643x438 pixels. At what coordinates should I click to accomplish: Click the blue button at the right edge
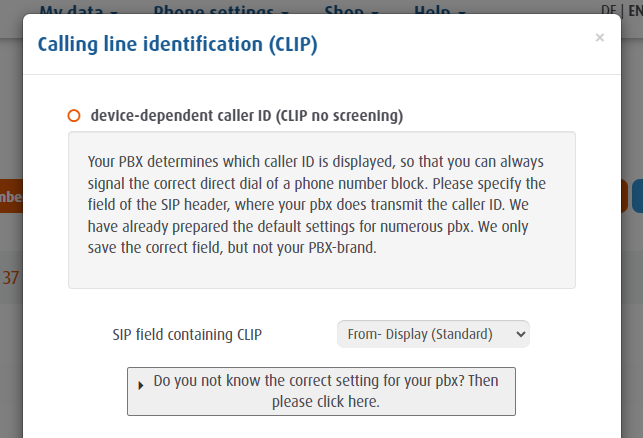point(638,196)
